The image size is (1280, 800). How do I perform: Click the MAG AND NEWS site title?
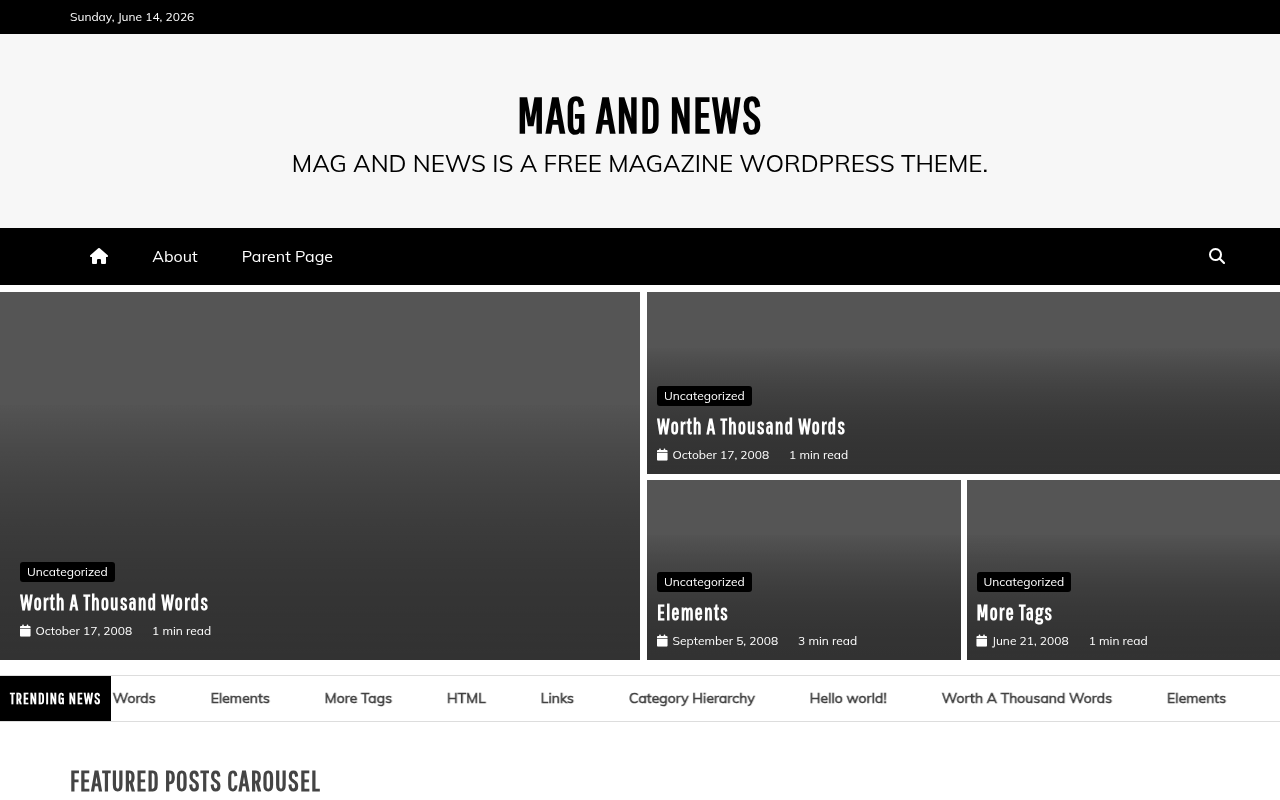640,116
